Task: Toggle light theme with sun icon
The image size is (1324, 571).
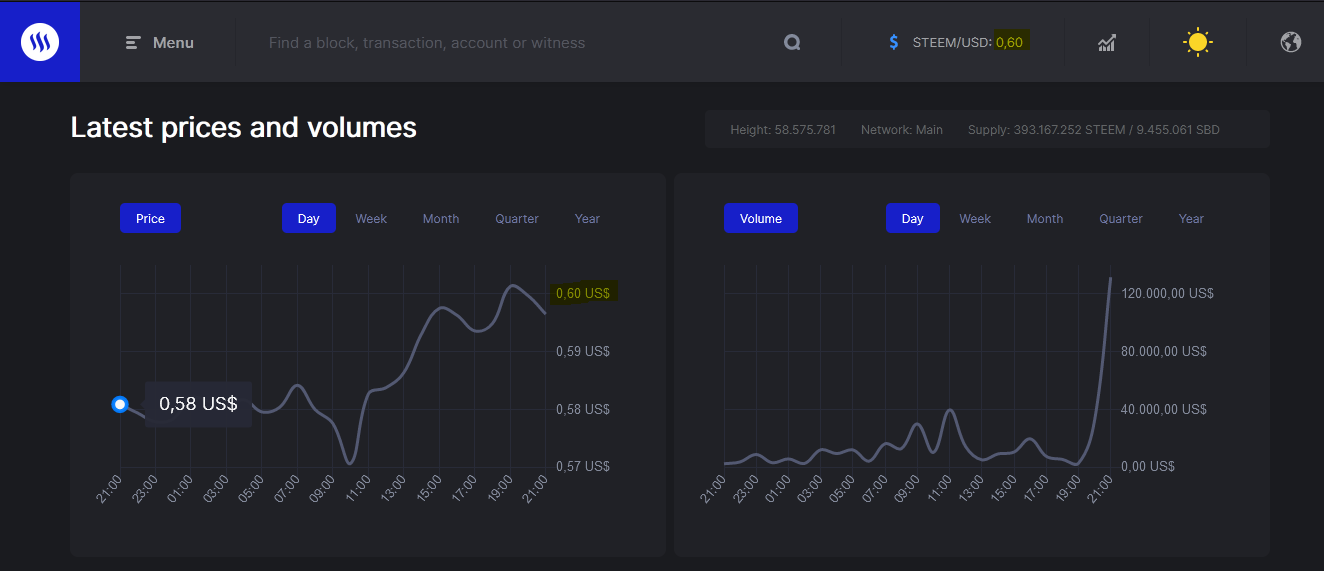Action: click(x=1197, y=43)
